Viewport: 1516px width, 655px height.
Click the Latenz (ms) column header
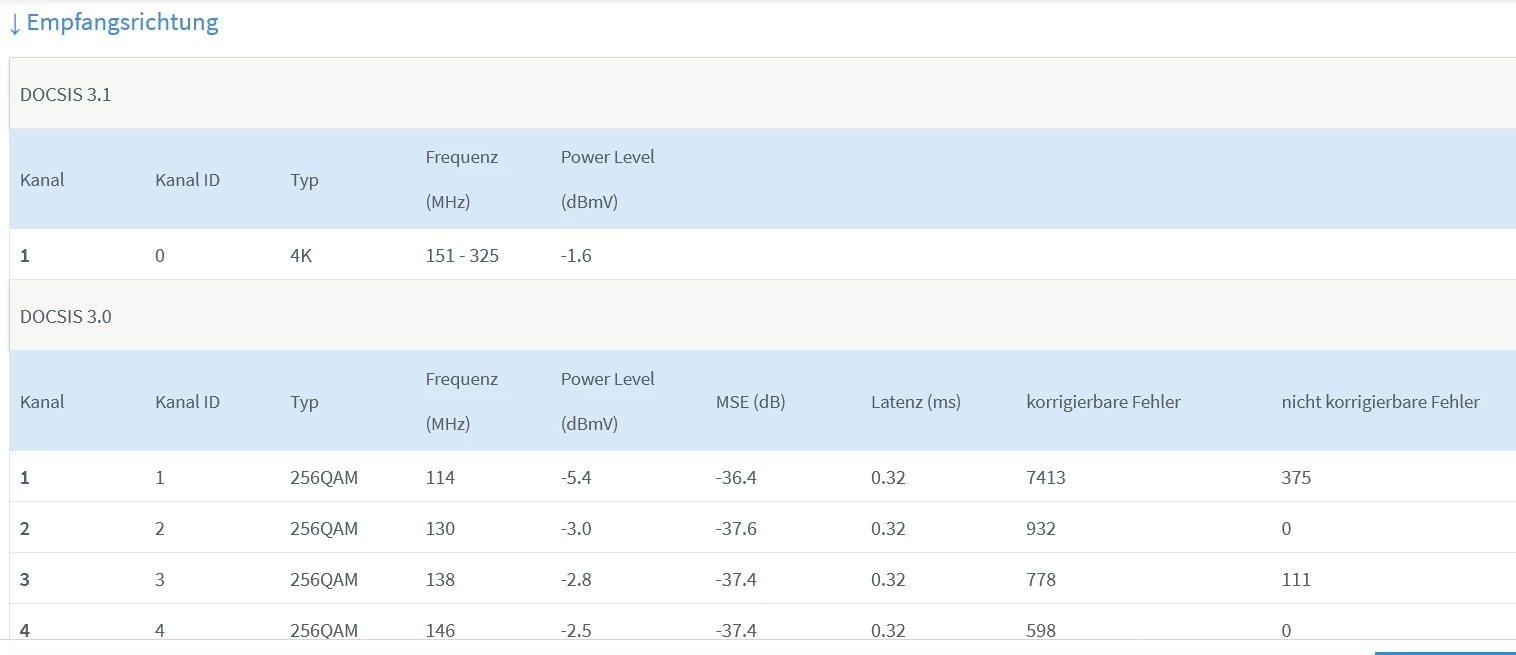pos(915,402)
